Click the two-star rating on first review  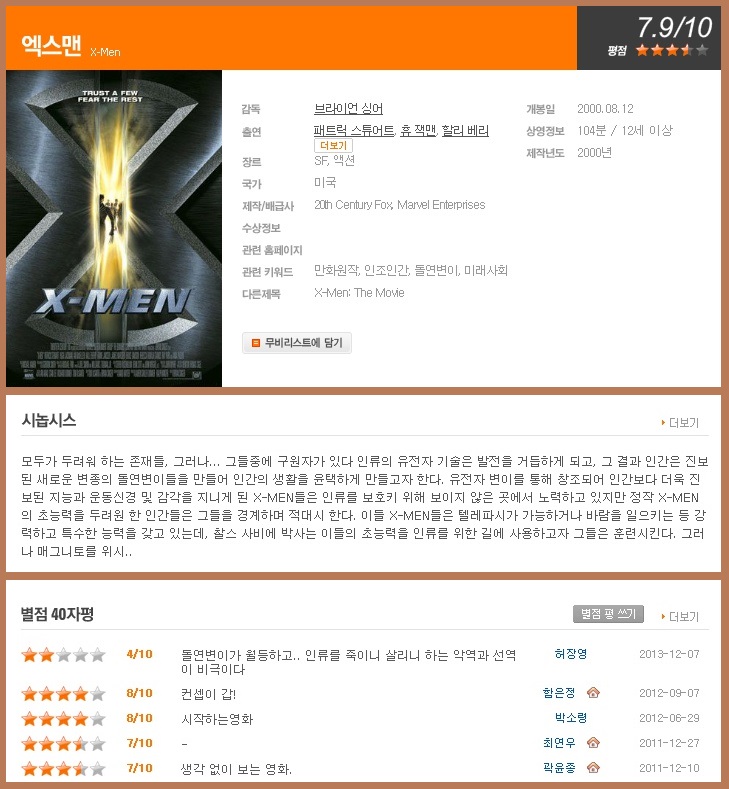click(x=63, y=655)
